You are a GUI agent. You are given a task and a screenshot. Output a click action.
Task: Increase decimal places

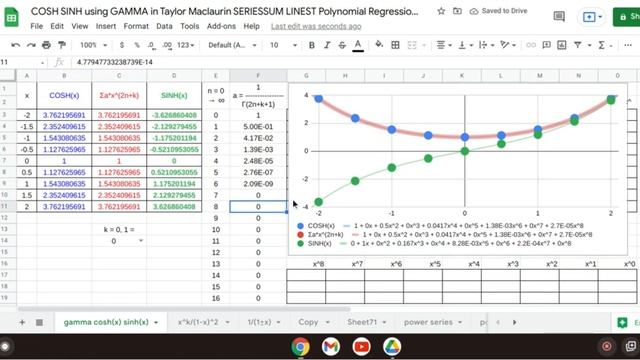(x=167, y=45)
